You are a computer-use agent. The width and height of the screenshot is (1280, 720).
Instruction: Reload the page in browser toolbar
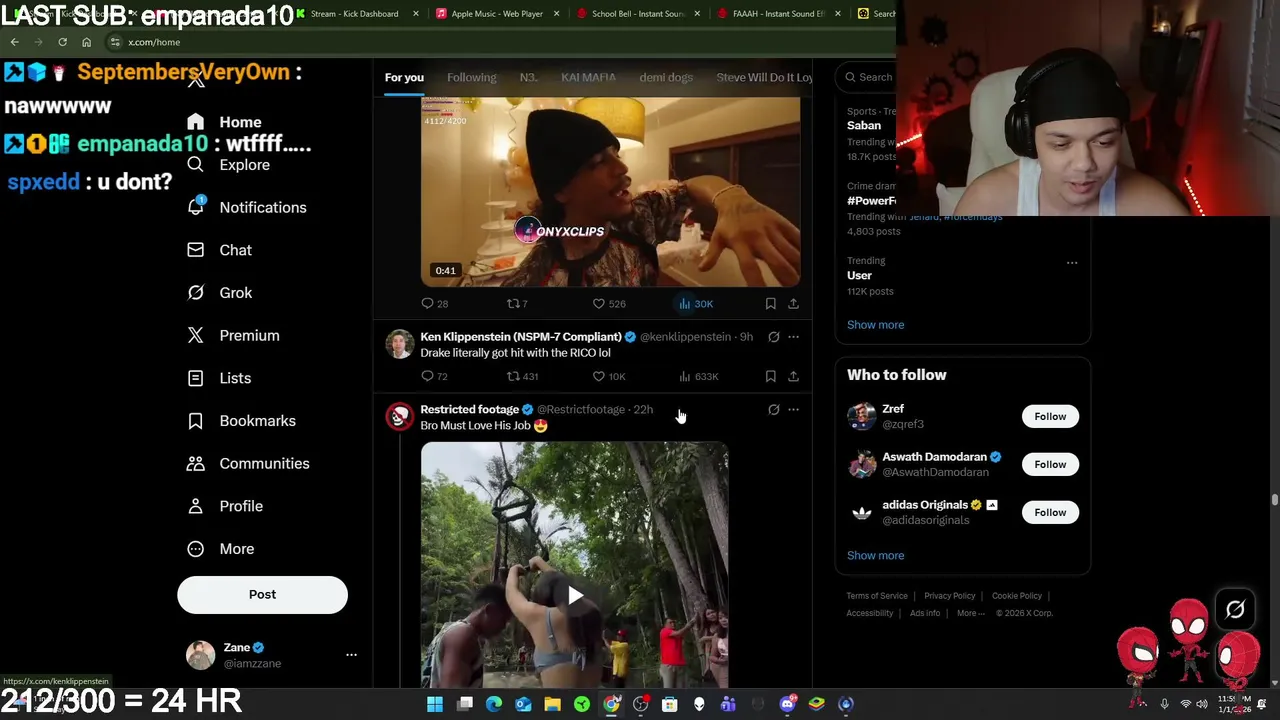pyautogui.click(x=62, y=42)
